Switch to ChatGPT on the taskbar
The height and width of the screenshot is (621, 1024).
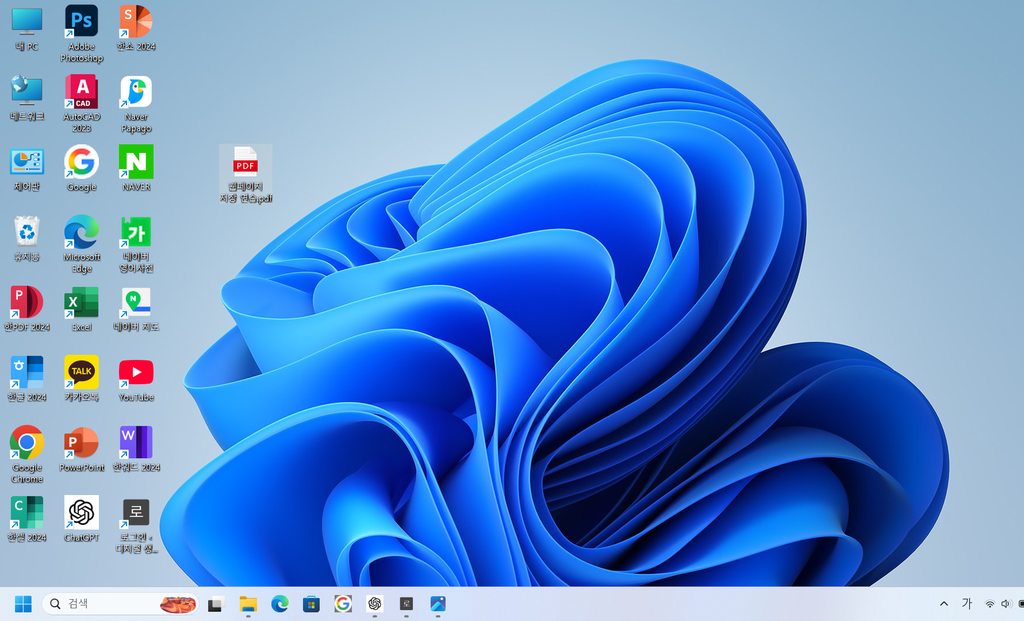point(374,604)
